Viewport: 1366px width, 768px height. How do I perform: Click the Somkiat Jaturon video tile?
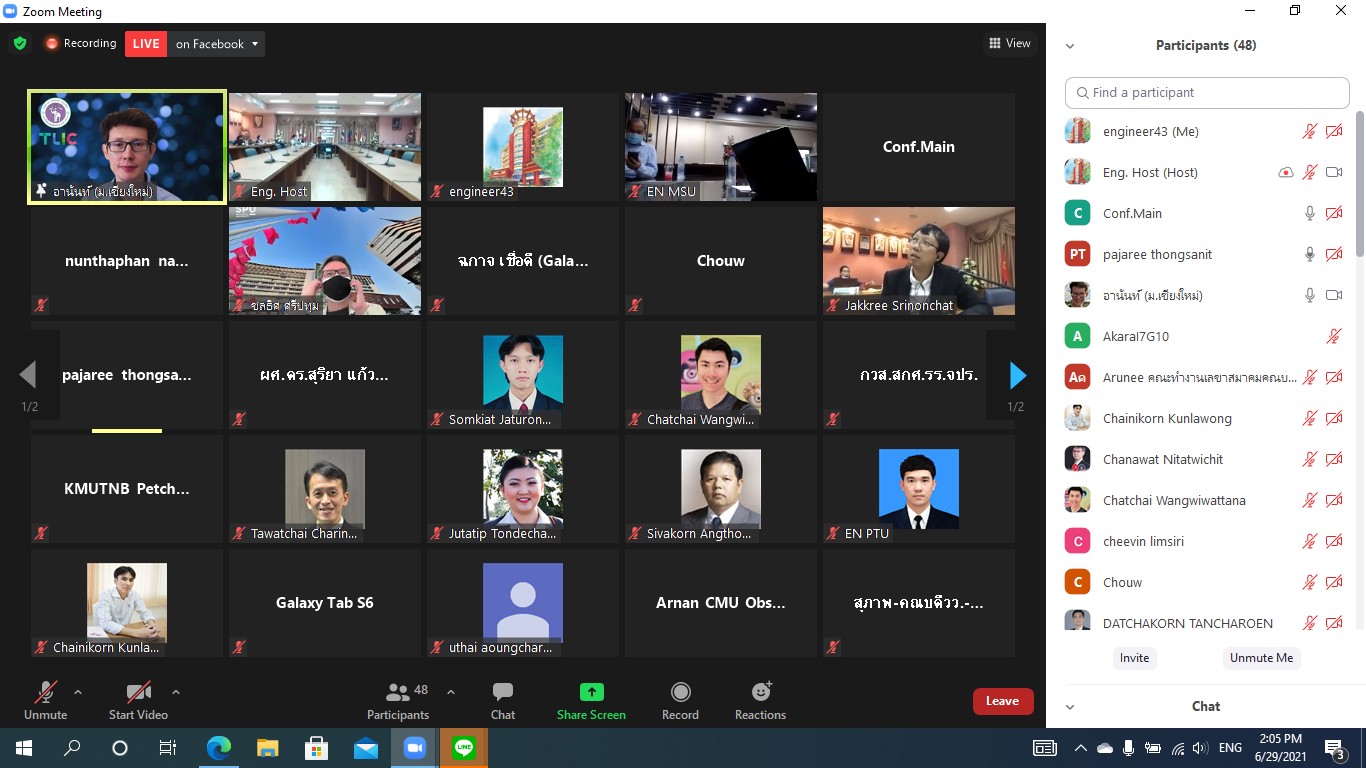pyautogui.click(x=523, y=375)
